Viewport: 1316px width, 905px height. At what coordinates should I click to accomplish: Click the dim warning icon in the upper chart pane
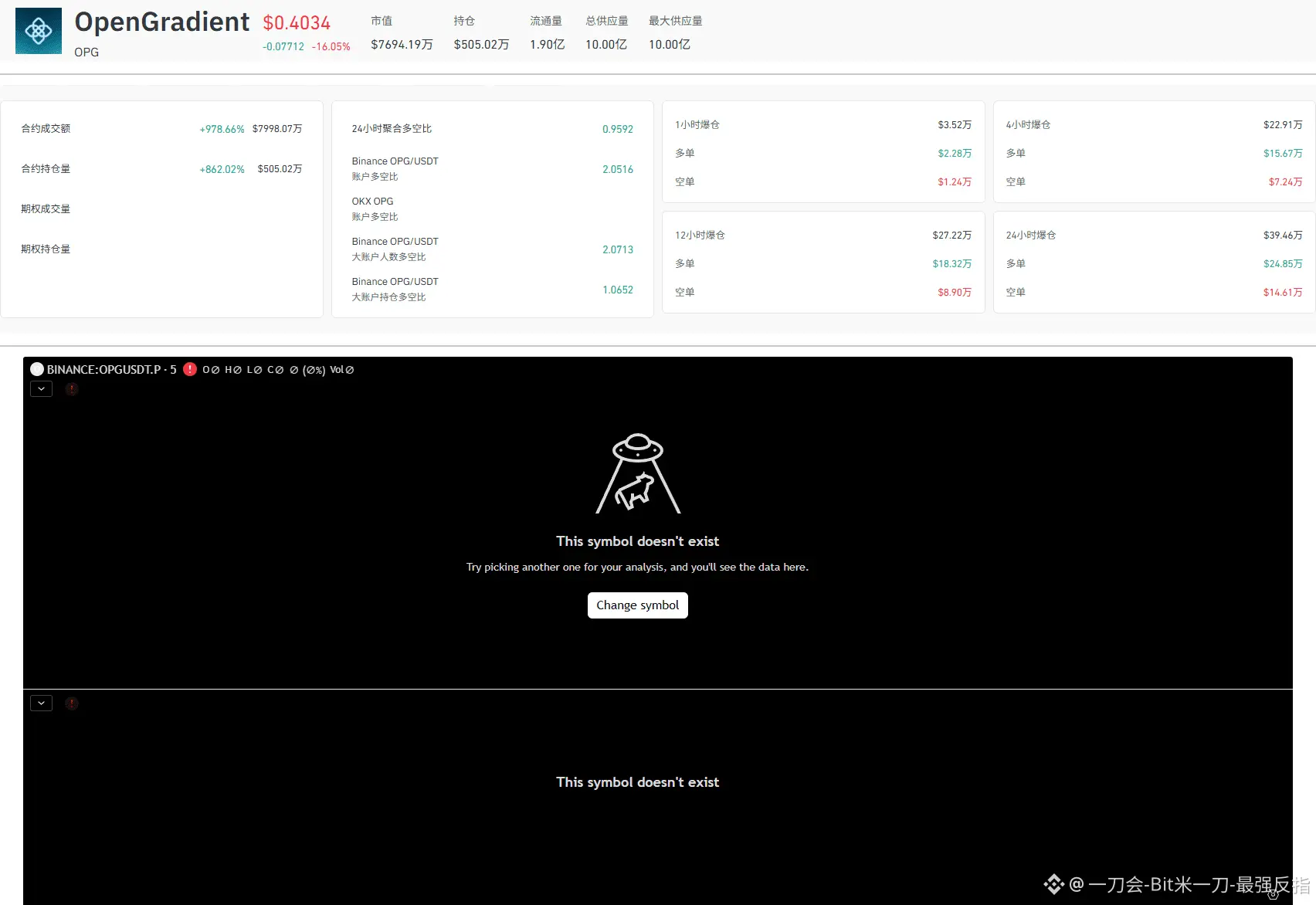point(72,389)
